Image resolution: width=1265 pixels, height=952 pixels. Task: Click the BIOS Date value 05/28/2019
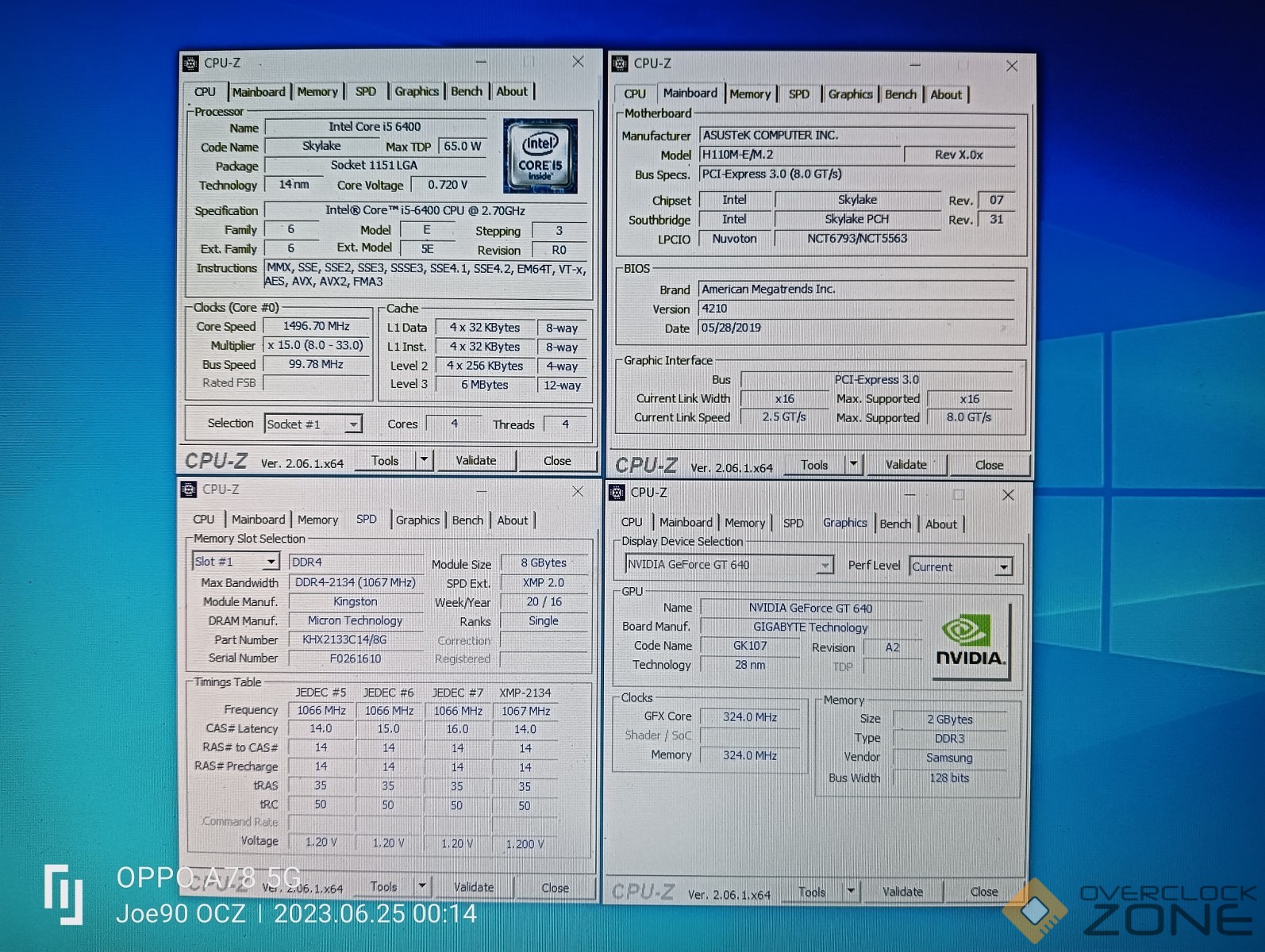point(856,328)
